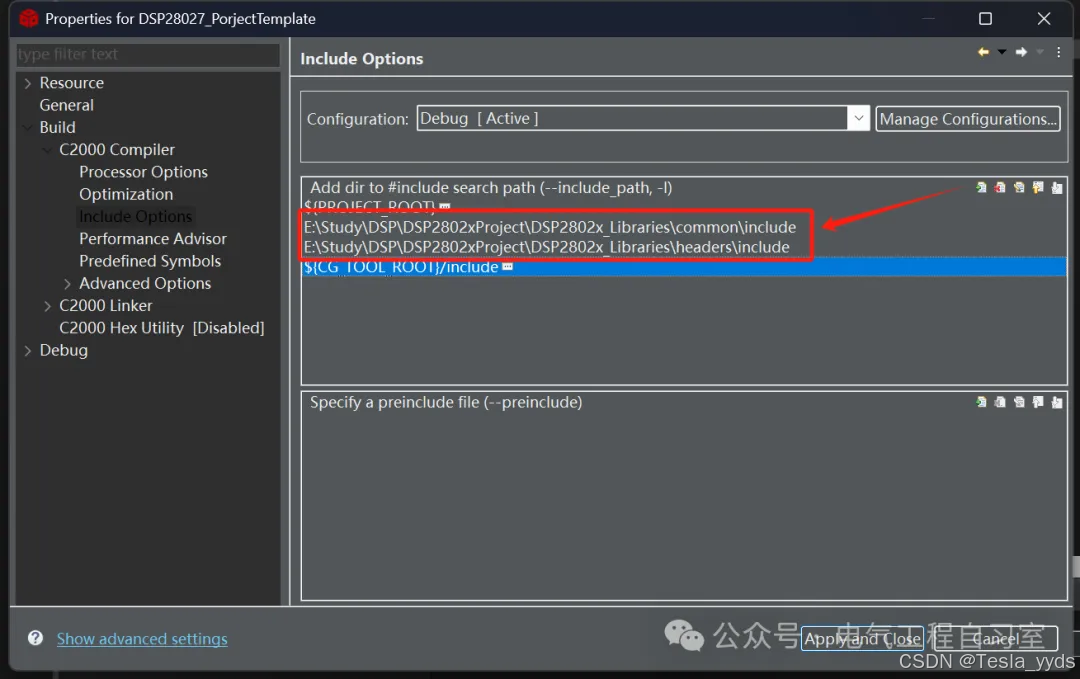The image size is (1080, 679).
Task: Click the Apply and Close button
Action: tap(862, 638)
